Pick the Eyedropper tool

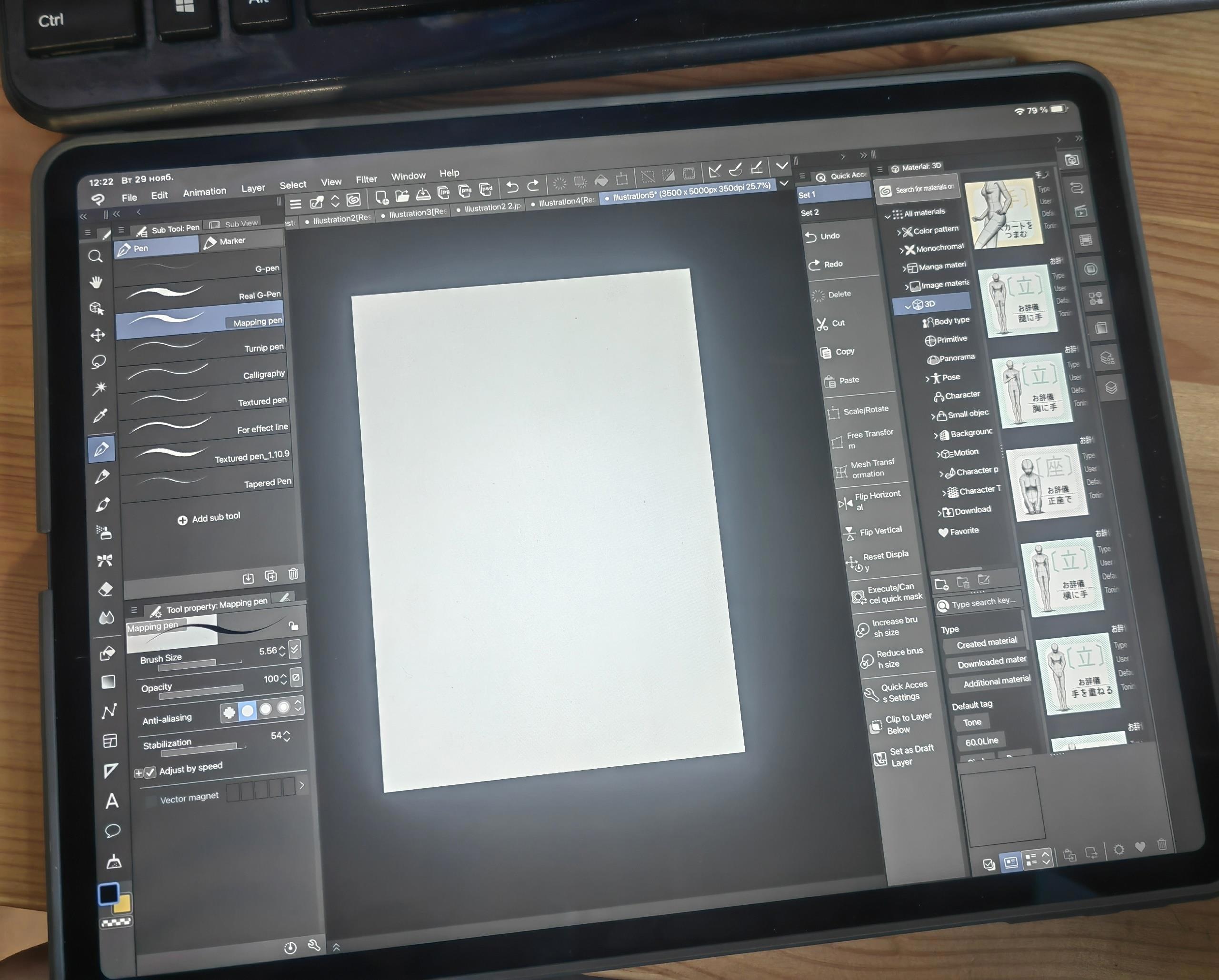tap(100, 416)
